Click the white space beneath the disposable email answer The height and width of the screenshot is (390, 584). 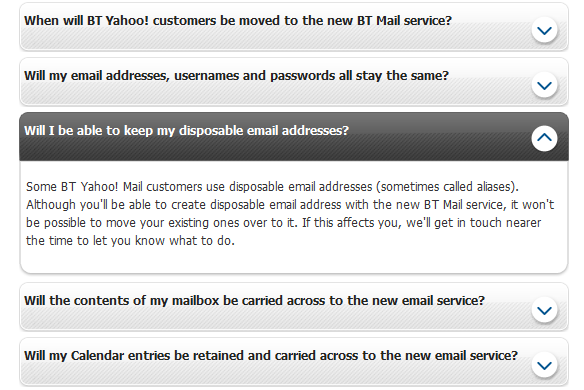(294, 260)
